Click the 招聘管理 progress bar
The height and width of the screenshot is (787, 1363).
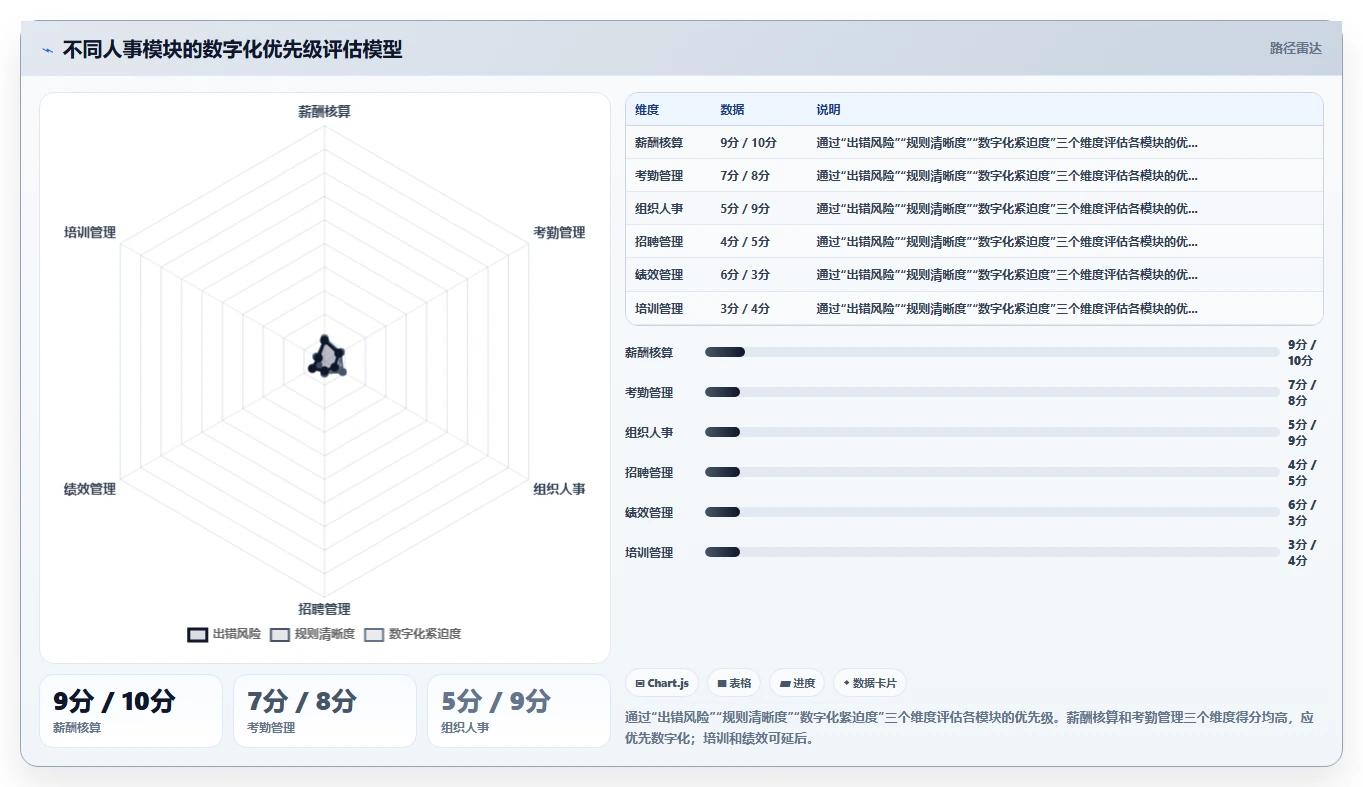992,472
